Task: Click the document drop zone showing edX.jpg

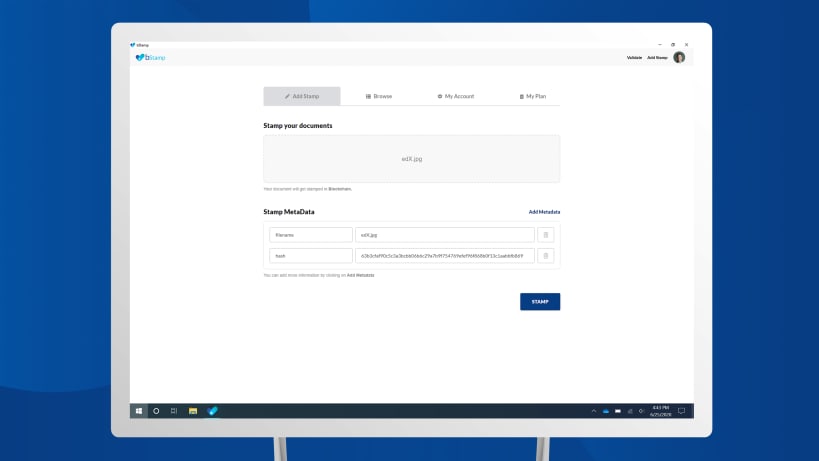Action: (x=412, y=159)
